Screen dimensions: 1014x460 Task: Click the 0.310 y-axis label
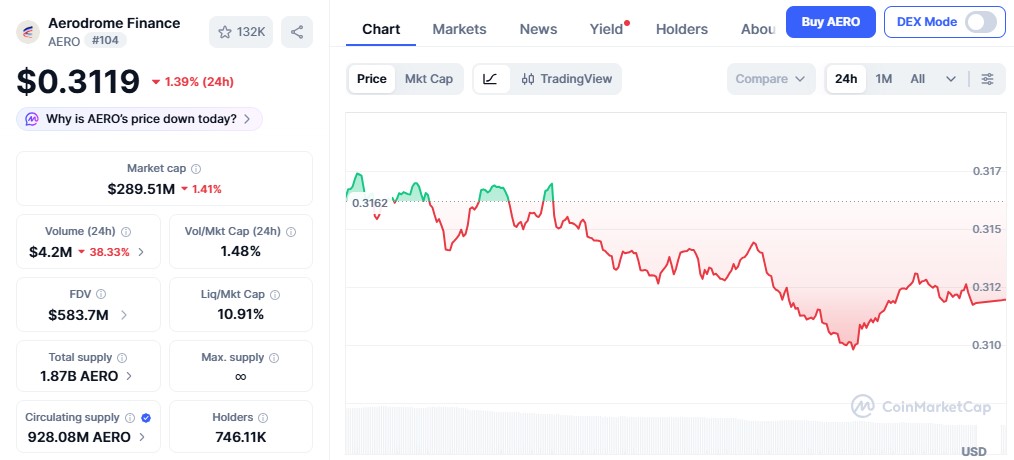tap(987, 345)
